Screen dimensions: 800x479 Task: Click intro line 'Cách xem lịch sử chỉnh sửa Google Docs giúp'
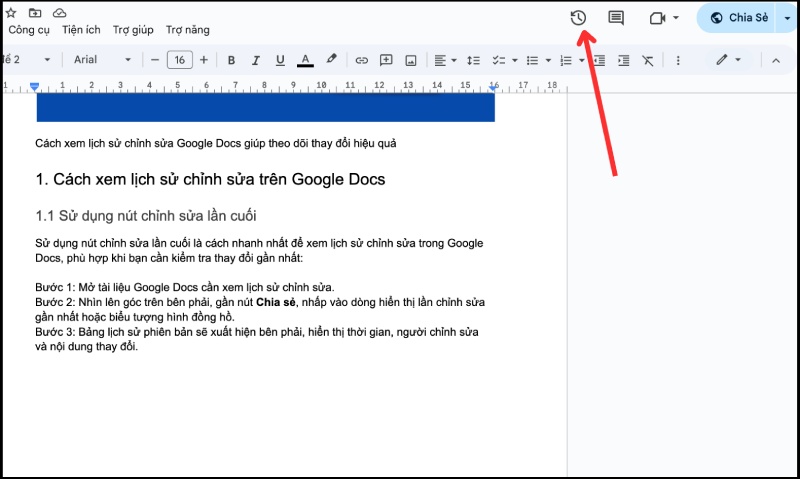tap(216, 143)
